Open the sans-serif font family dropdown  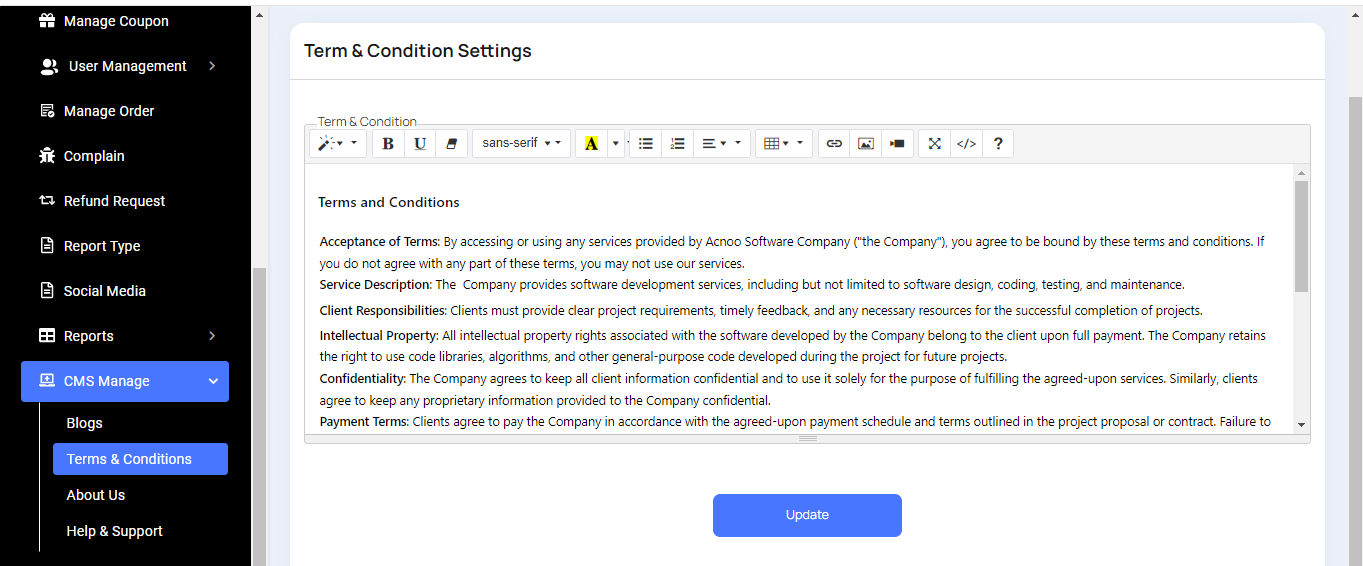[x=521, y=144]
